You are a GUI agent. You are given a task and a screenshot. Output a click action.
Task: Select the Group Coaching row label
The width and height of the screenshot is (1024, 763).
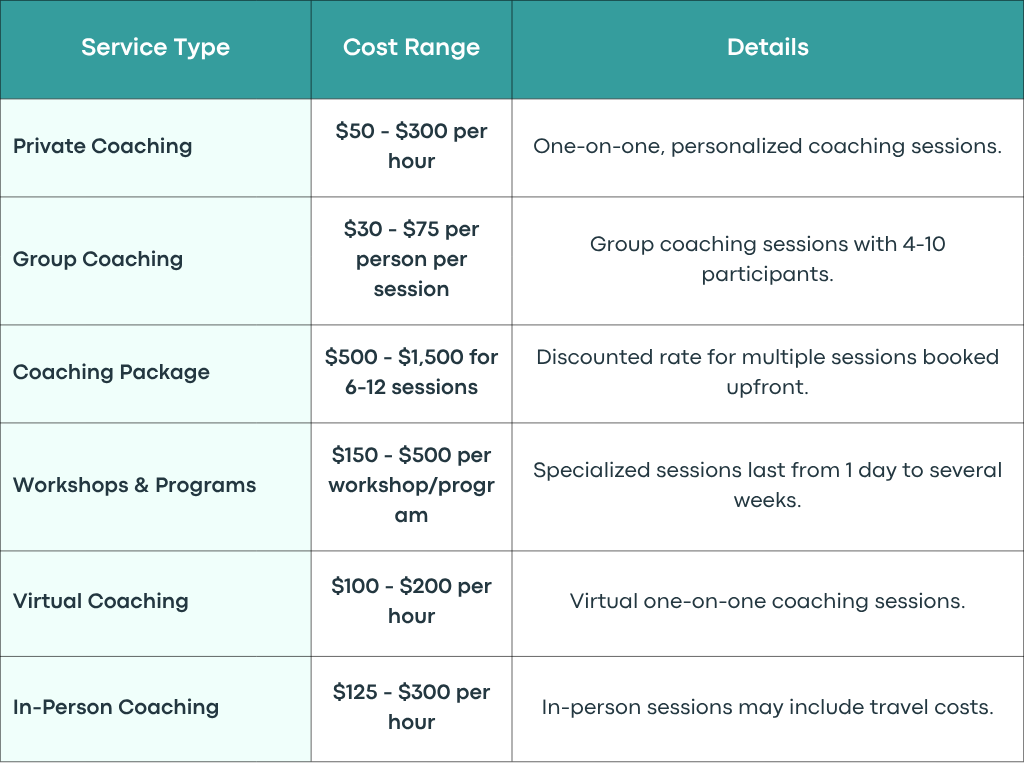coord(98,259)
